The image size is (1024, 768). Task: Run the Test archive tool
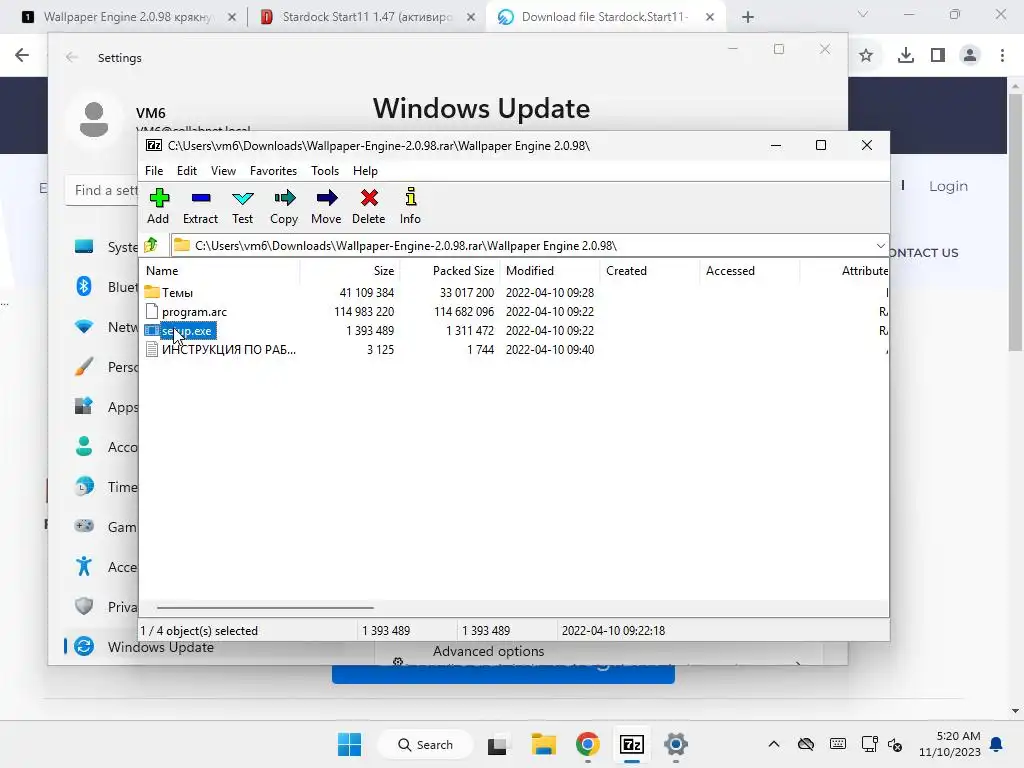coord(242,198)
